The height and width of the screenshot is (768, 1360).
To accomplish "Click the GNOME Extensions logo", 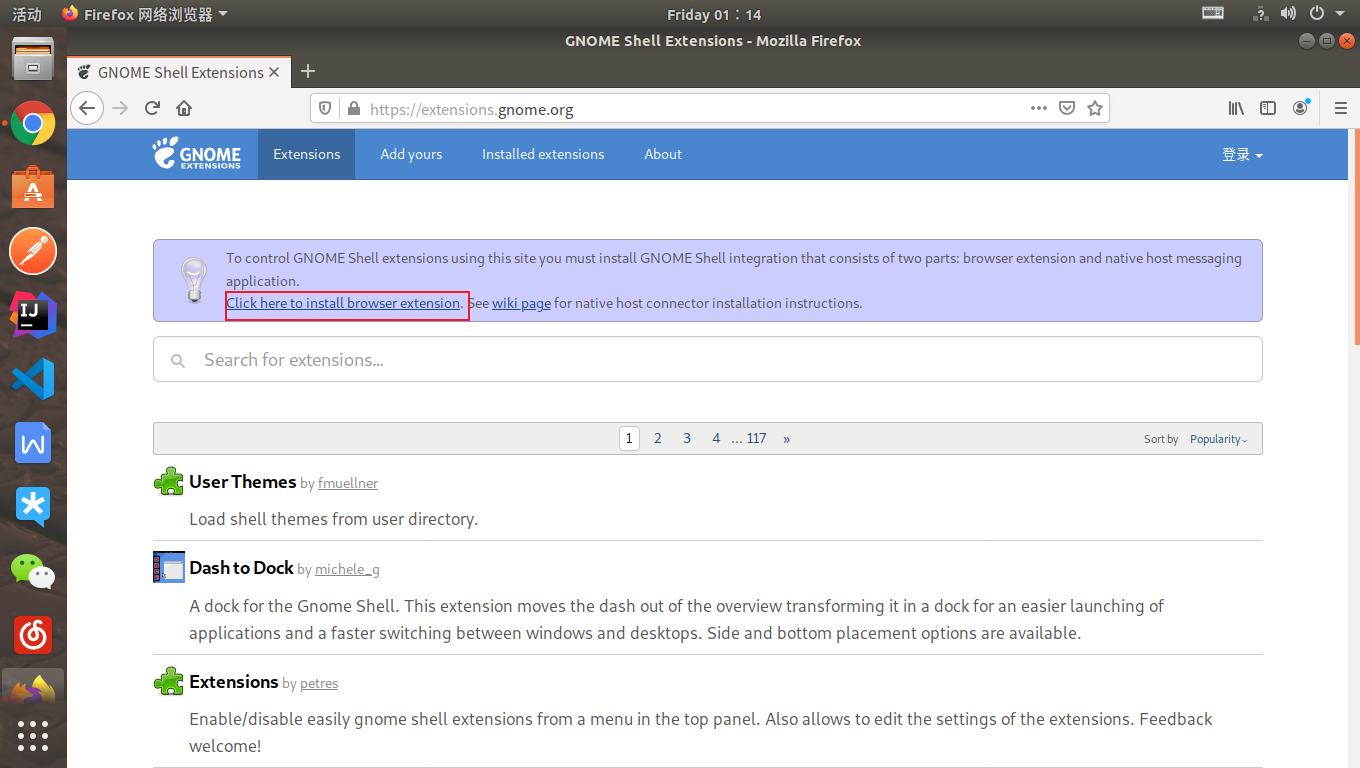I will pos(197,154).
